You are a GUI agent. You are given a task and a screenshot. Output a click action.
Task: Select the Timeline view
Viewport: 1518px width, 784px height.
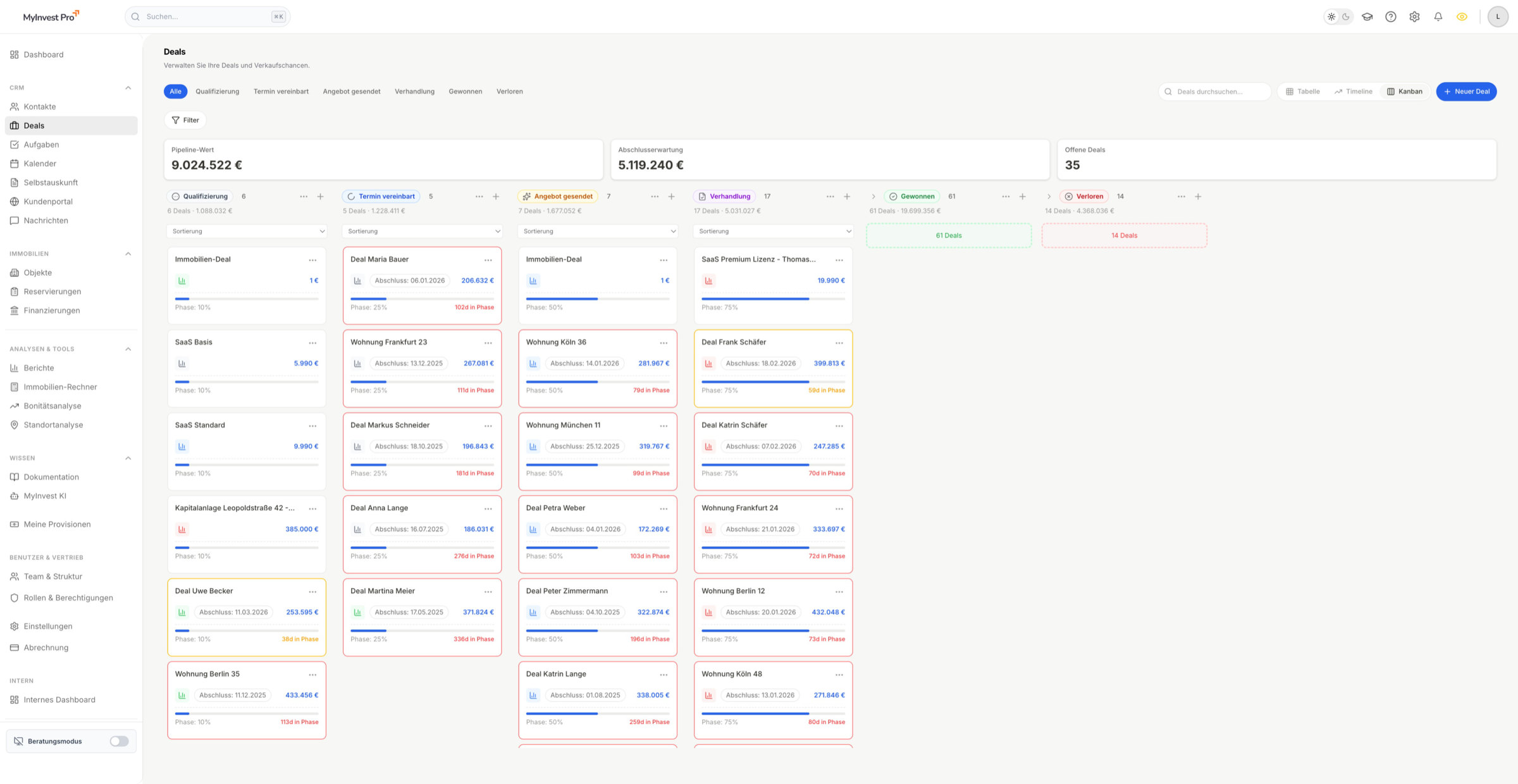[x=1353, y=91]
